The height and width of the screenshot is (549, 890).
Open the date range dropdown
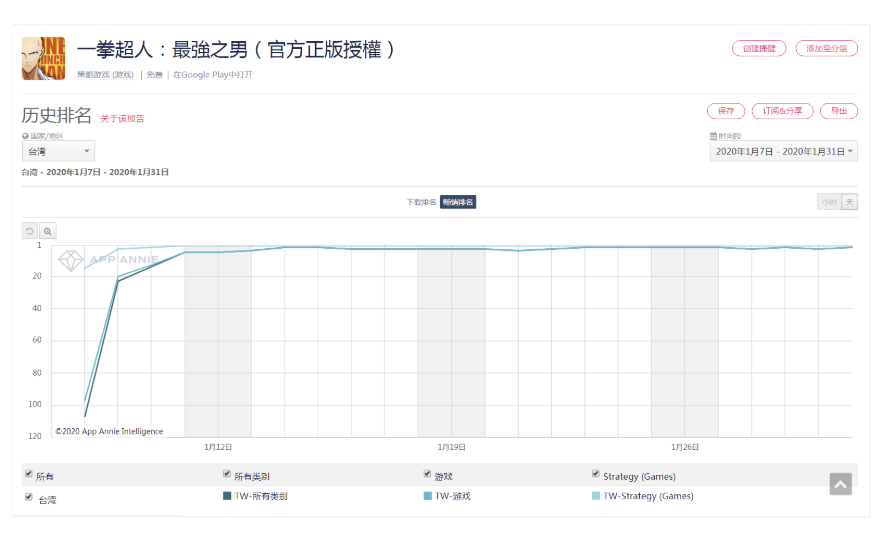tap(783, 152)
